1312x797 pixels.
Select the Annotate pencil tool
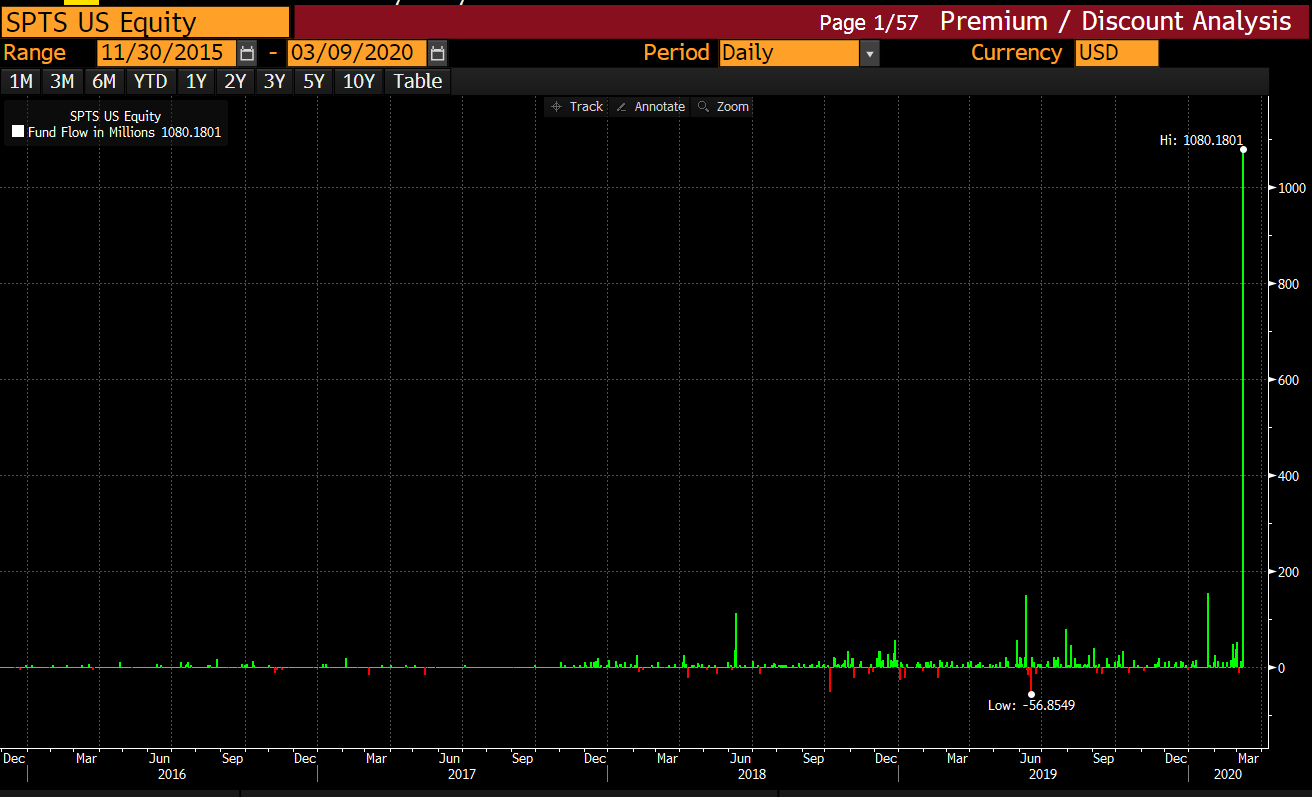650,106
